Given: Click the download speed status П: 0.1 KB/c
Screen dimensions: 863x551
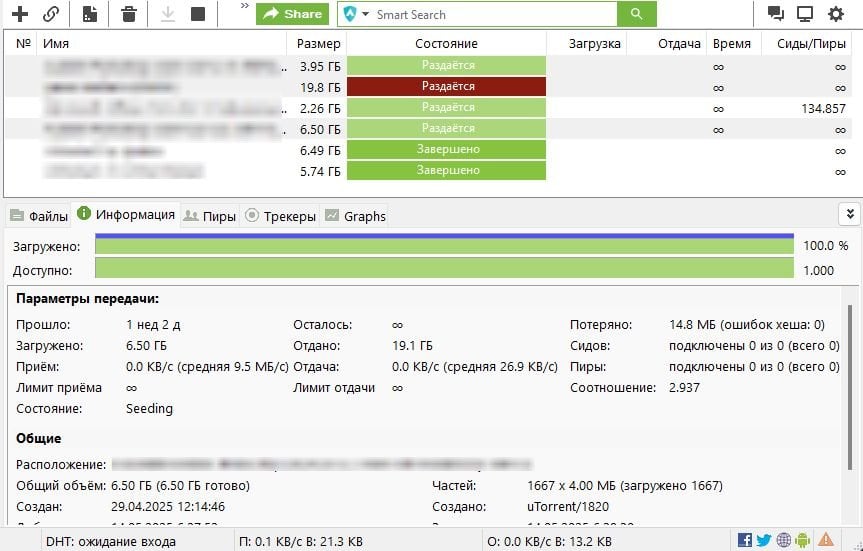Looking at the screenshot, I should pos(301,542).
